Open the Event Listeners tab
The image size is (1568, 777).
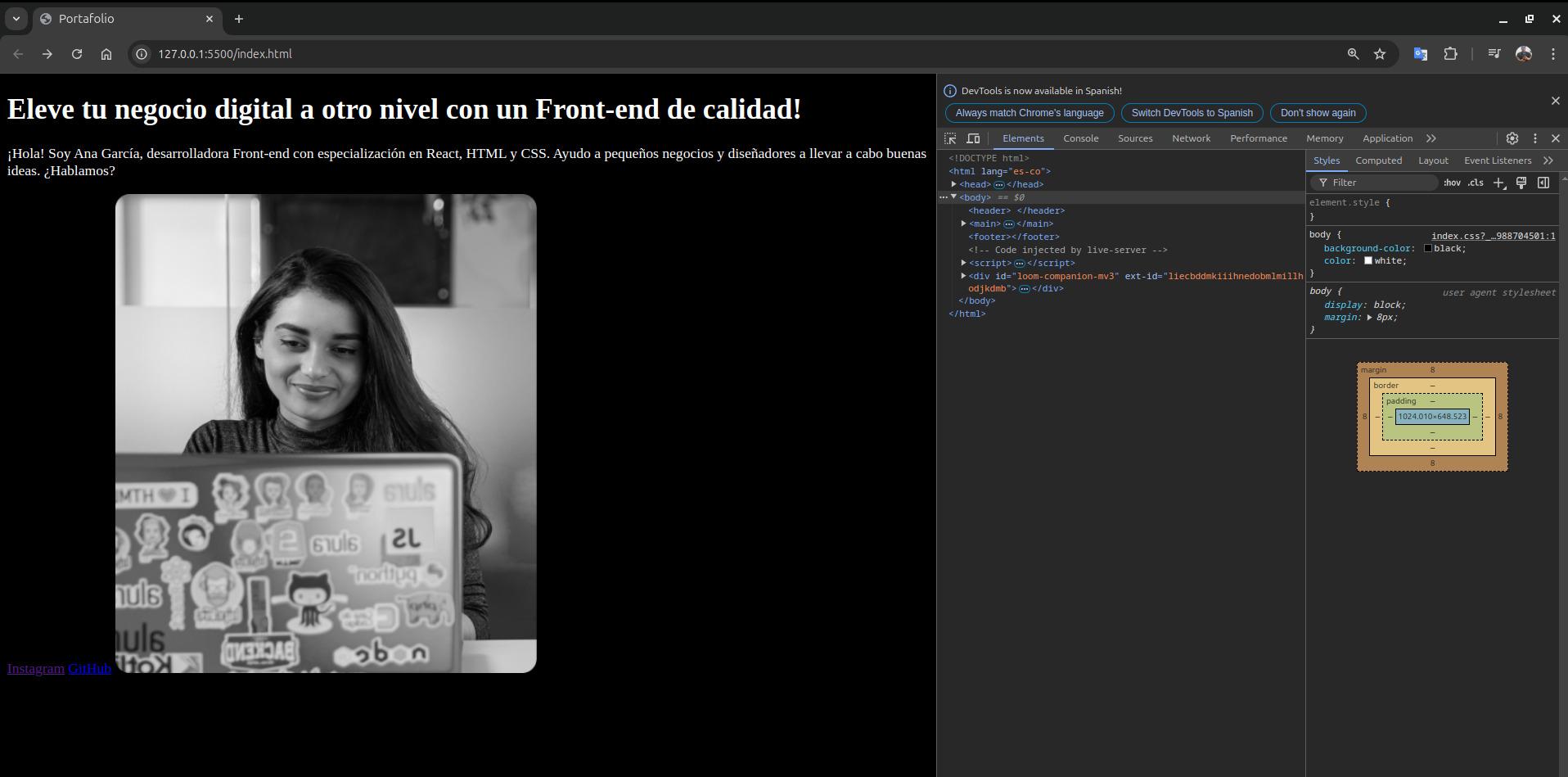click(x=1498, y=160)
